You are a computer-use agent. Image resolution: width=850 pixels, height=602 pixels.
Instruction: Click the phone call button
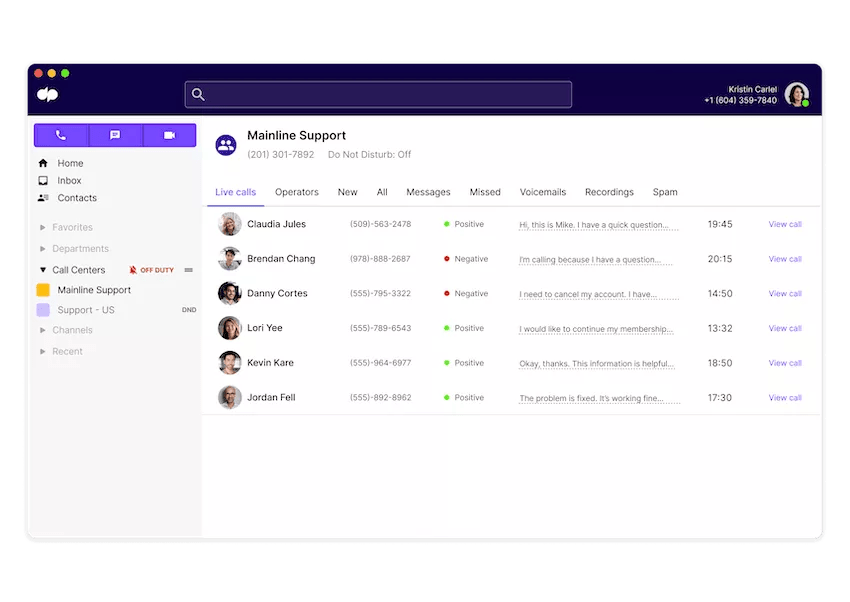tap(61, 135)
